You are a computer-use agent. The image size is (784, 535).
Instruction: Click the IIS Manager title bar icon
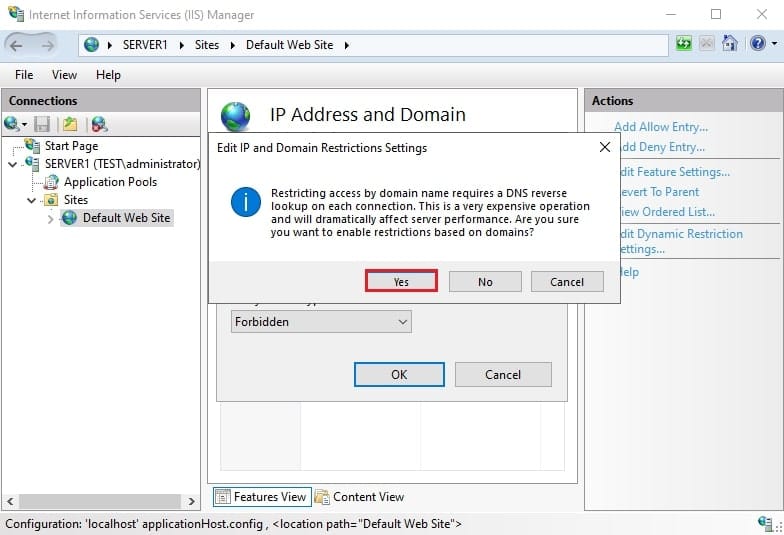click(16, 14)
